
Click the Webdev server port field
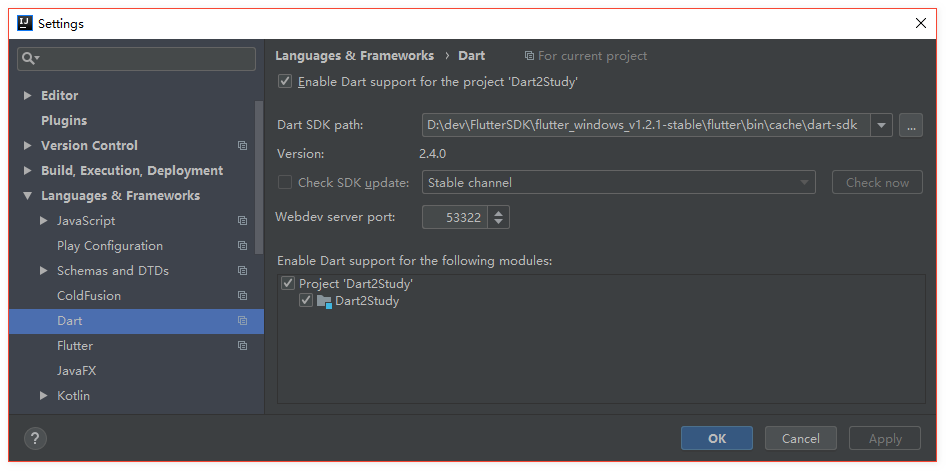(x=455, y=217)
